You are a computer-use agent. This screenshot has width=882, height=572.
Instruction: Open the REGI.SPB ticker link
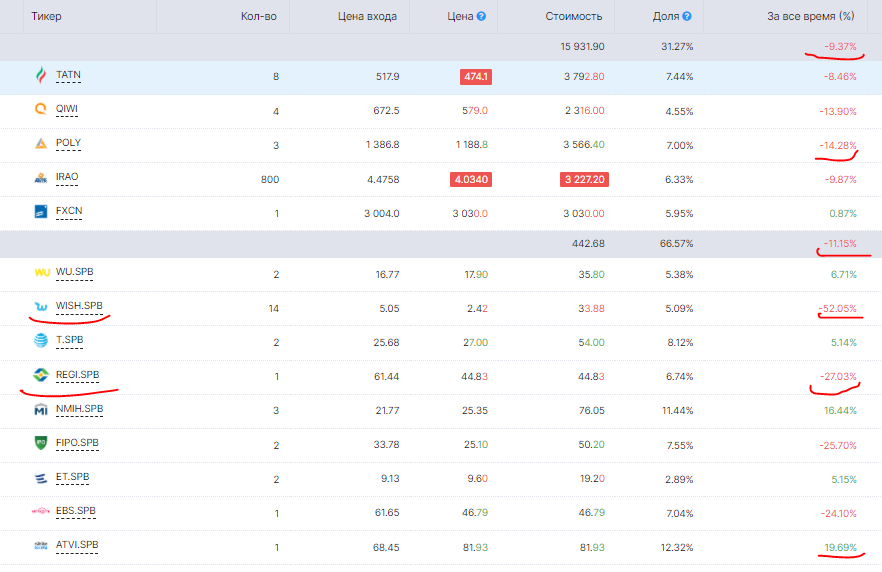(77, 375)
